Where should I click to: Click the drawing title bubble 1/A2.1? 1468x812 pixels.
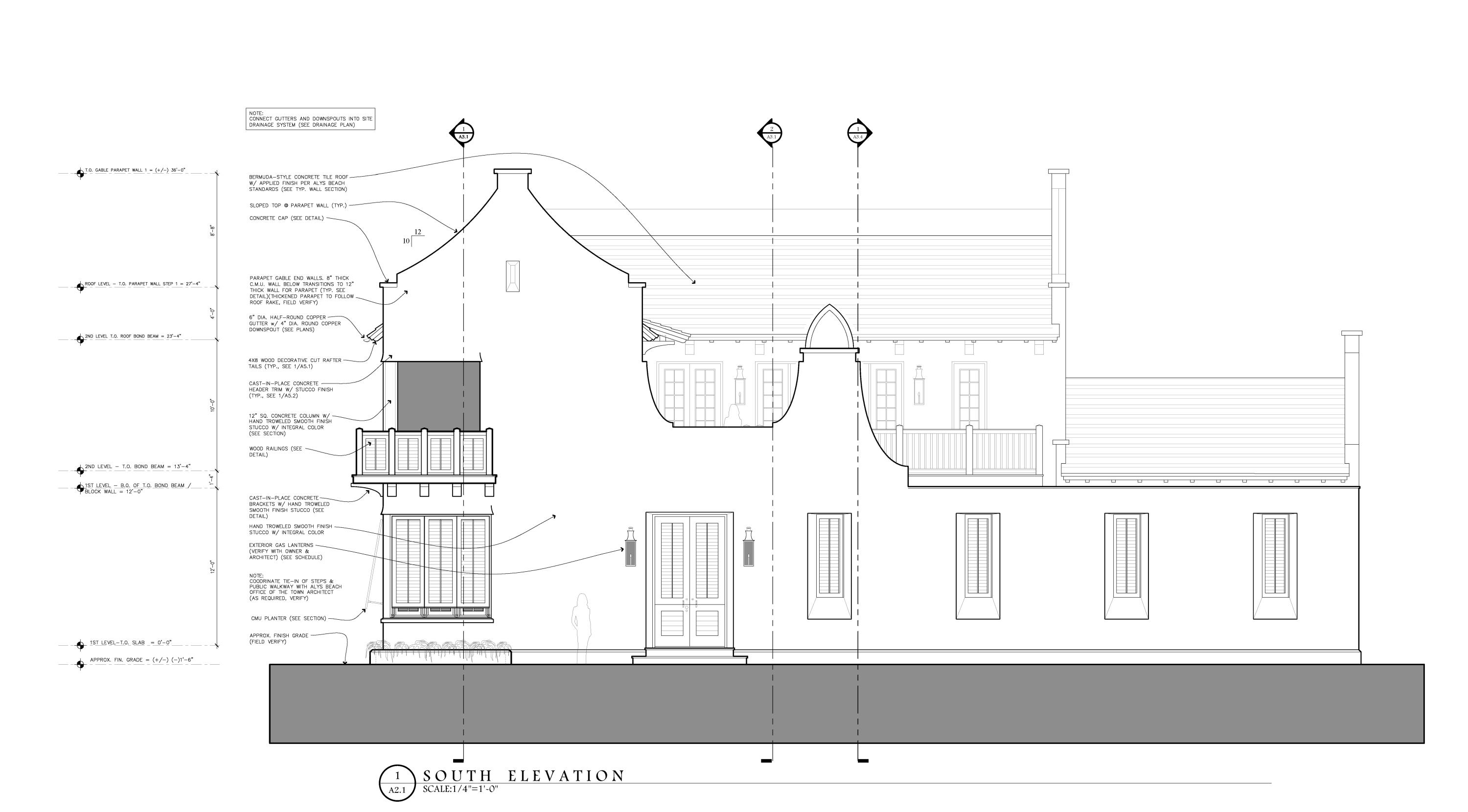(x=397, y=783)
